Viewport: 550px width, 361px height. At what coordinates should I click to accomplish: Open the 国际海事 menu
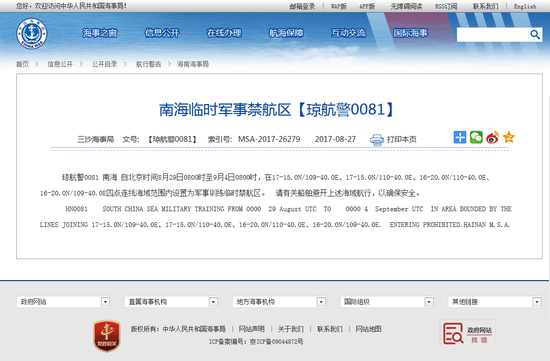click(x=411, y=33)
